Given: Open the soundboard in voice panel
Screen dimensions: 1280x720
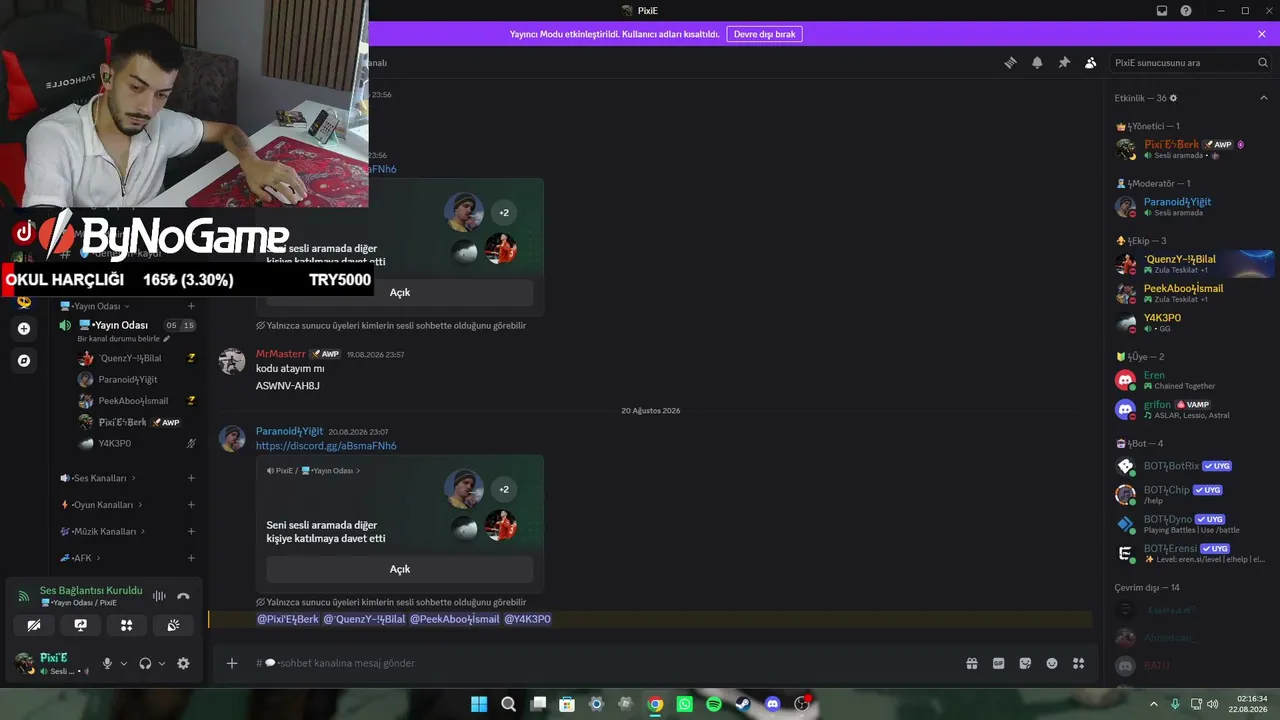Looking at the screenshot, I should pos(173,625).
